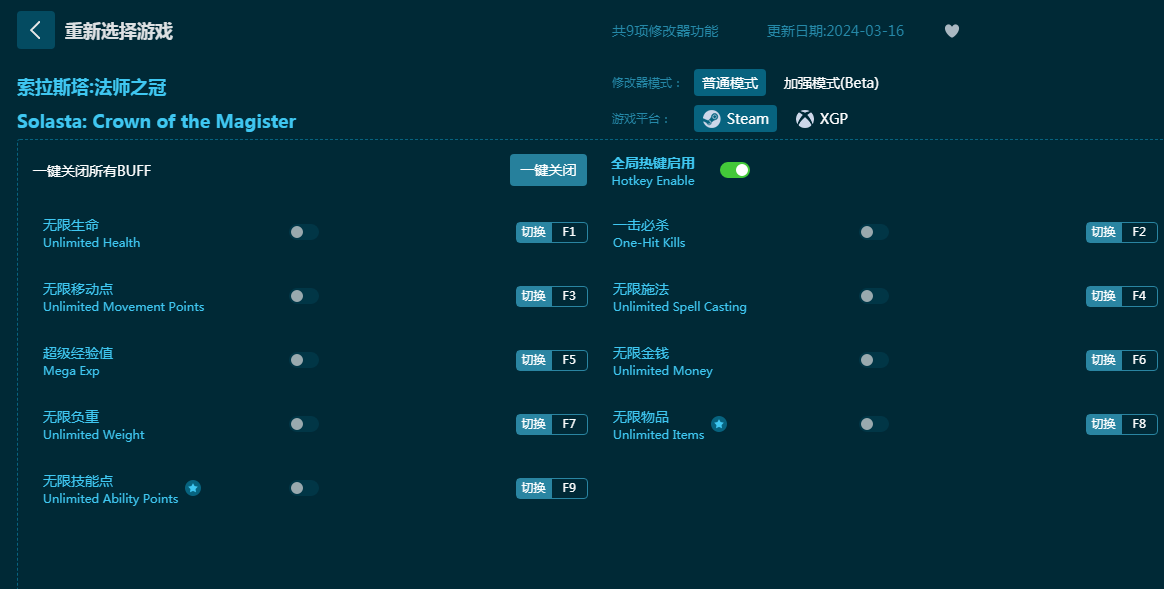
Task: Click 切换 button for F9 hotkey
Action: tap(534, 488)
